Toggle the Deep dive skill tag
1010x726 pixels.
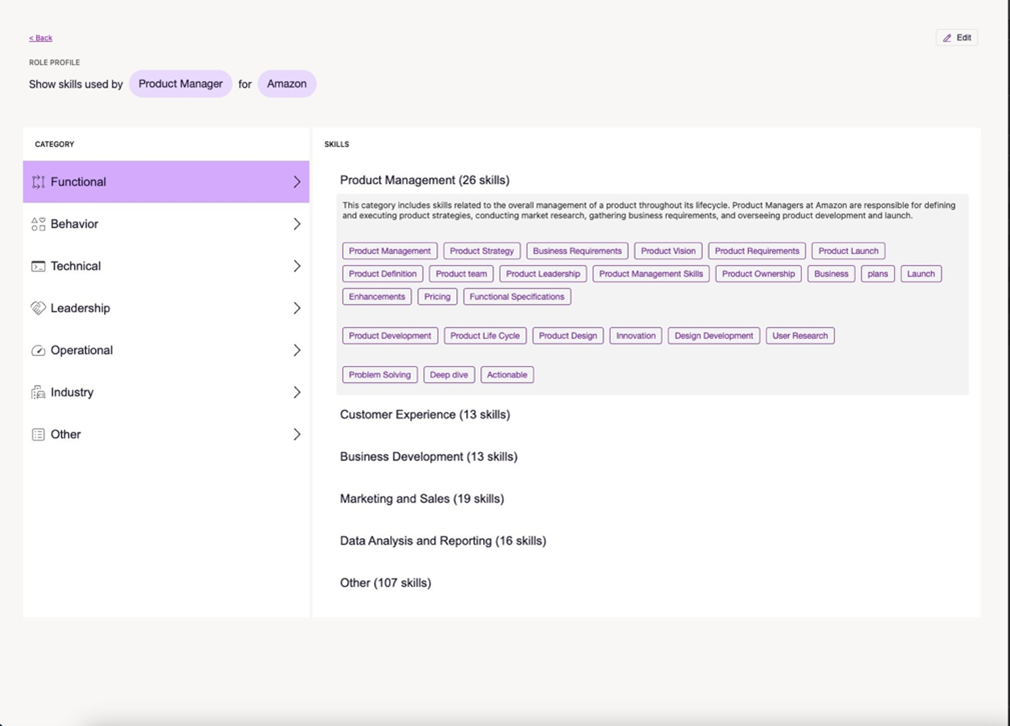pos(448,374)
